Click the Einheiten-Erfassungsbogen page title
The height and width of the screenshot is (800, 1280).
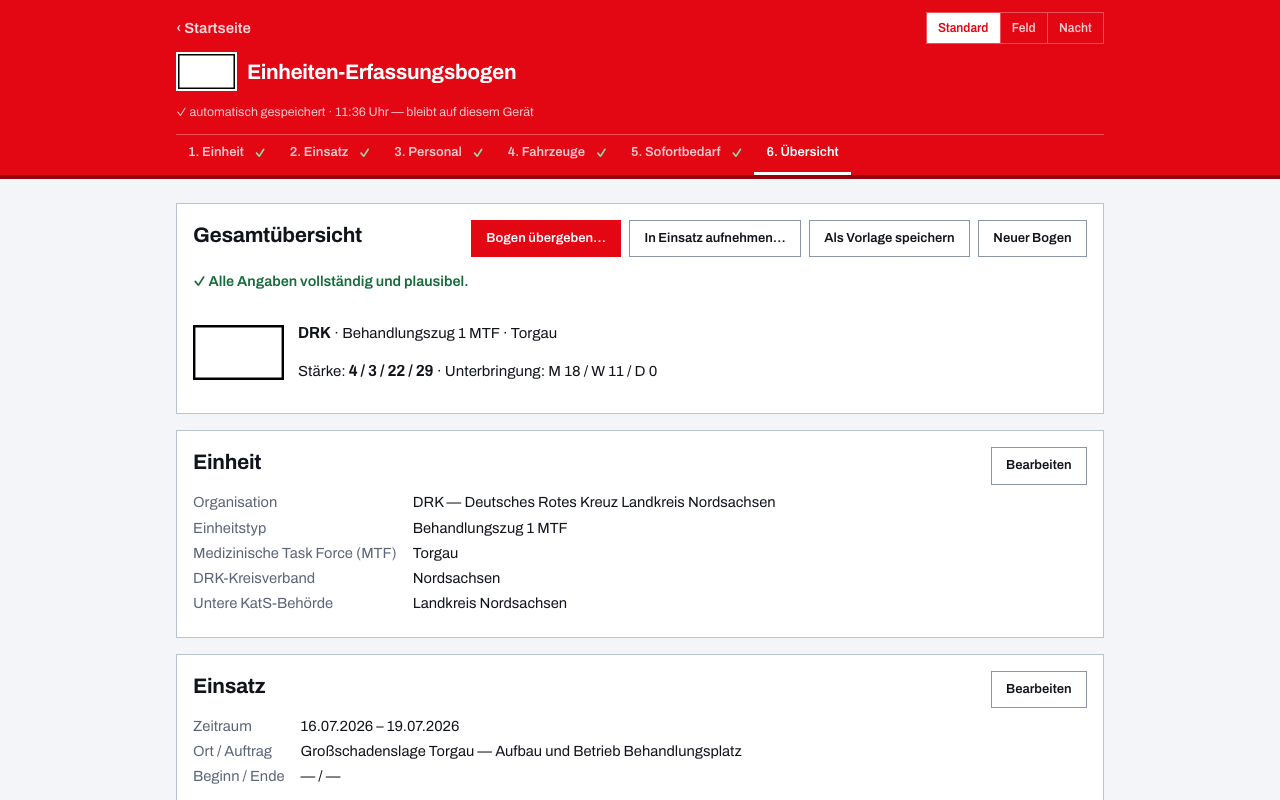pyautogui.click(x=382, y=72)
